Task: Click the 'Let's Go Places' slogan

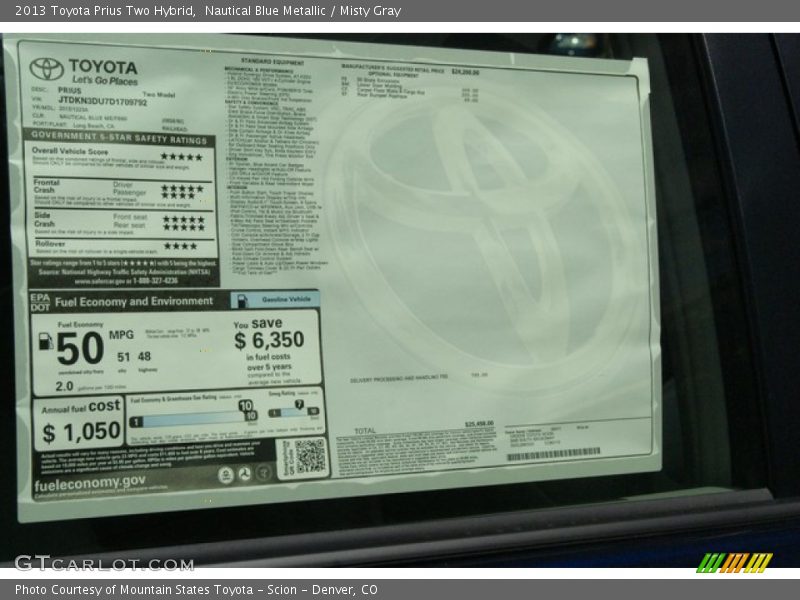Action: (105, 80)
